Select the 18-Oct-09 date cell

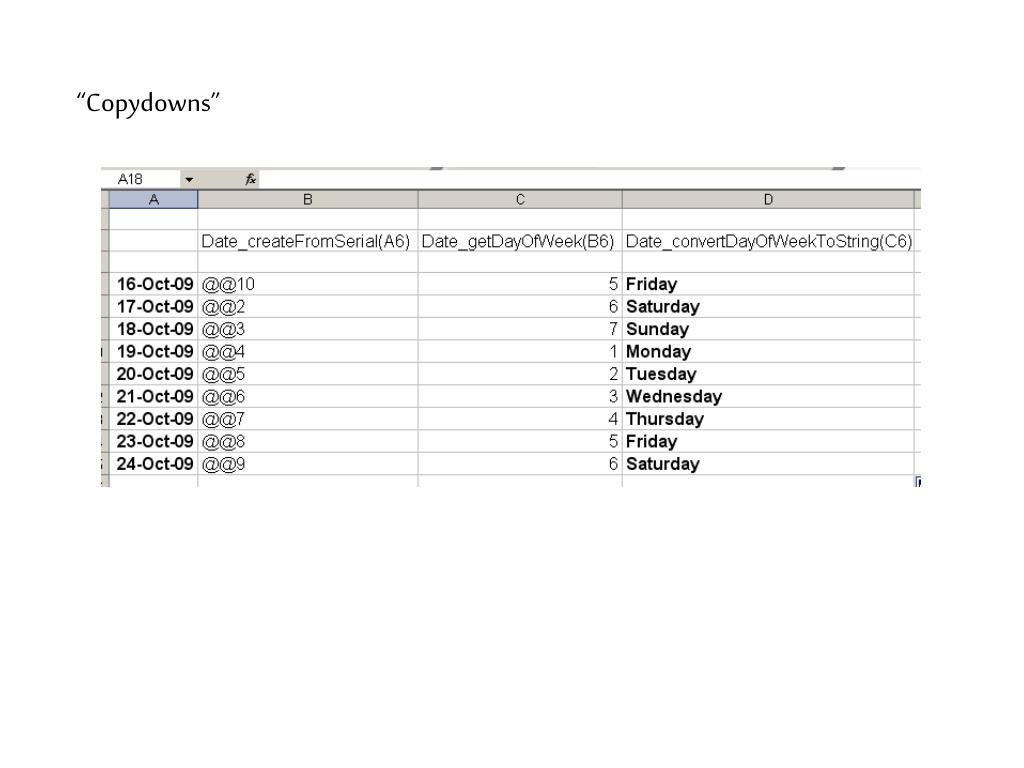(x=153, y=329)
